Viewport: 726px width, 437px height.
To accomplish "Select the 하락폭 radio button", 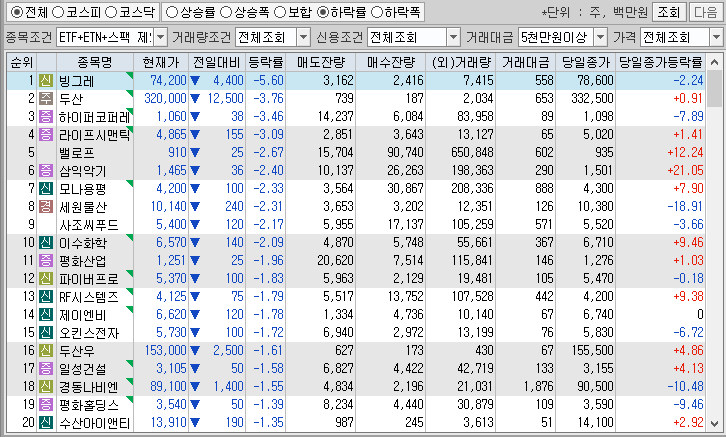I will pos(377,12).
